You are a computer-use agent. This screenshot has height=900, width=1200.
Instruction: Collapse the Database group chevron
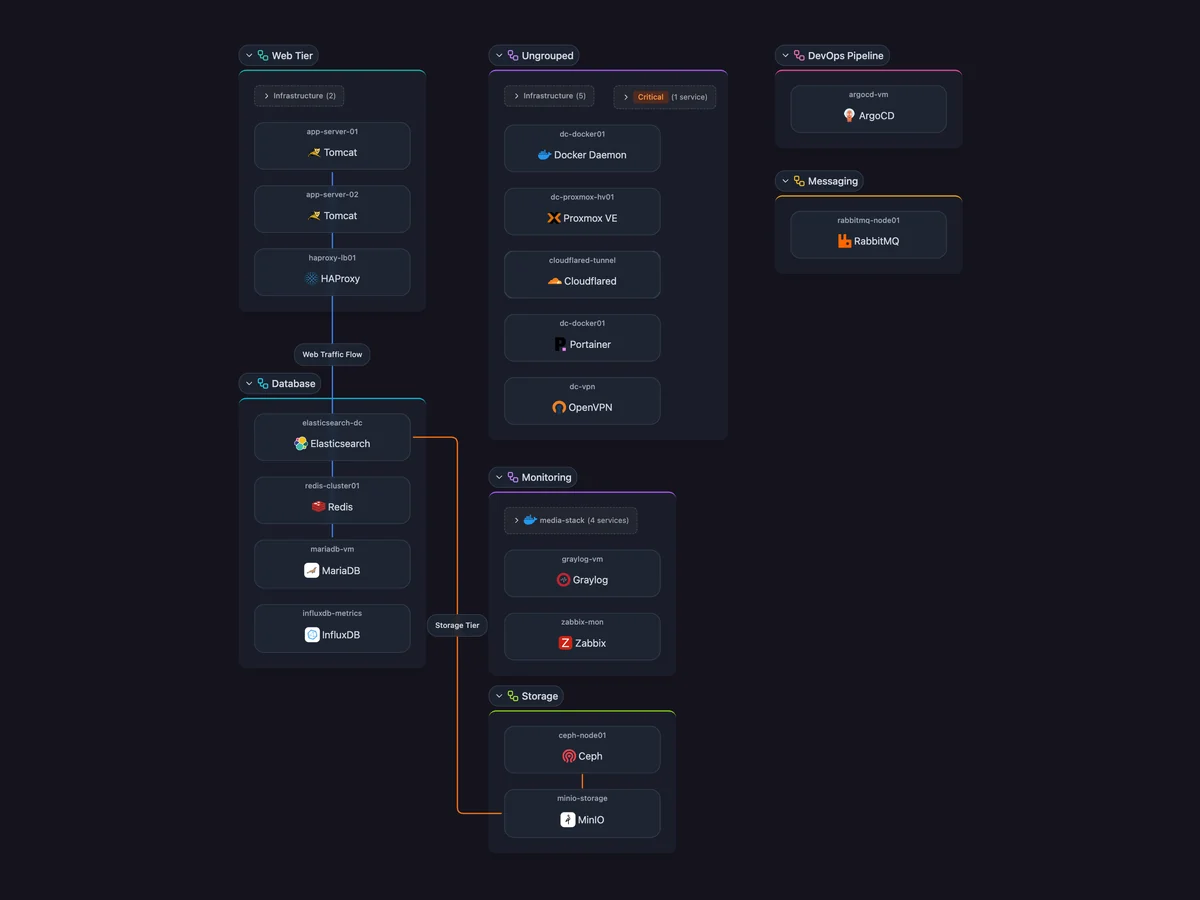[249, 384]
